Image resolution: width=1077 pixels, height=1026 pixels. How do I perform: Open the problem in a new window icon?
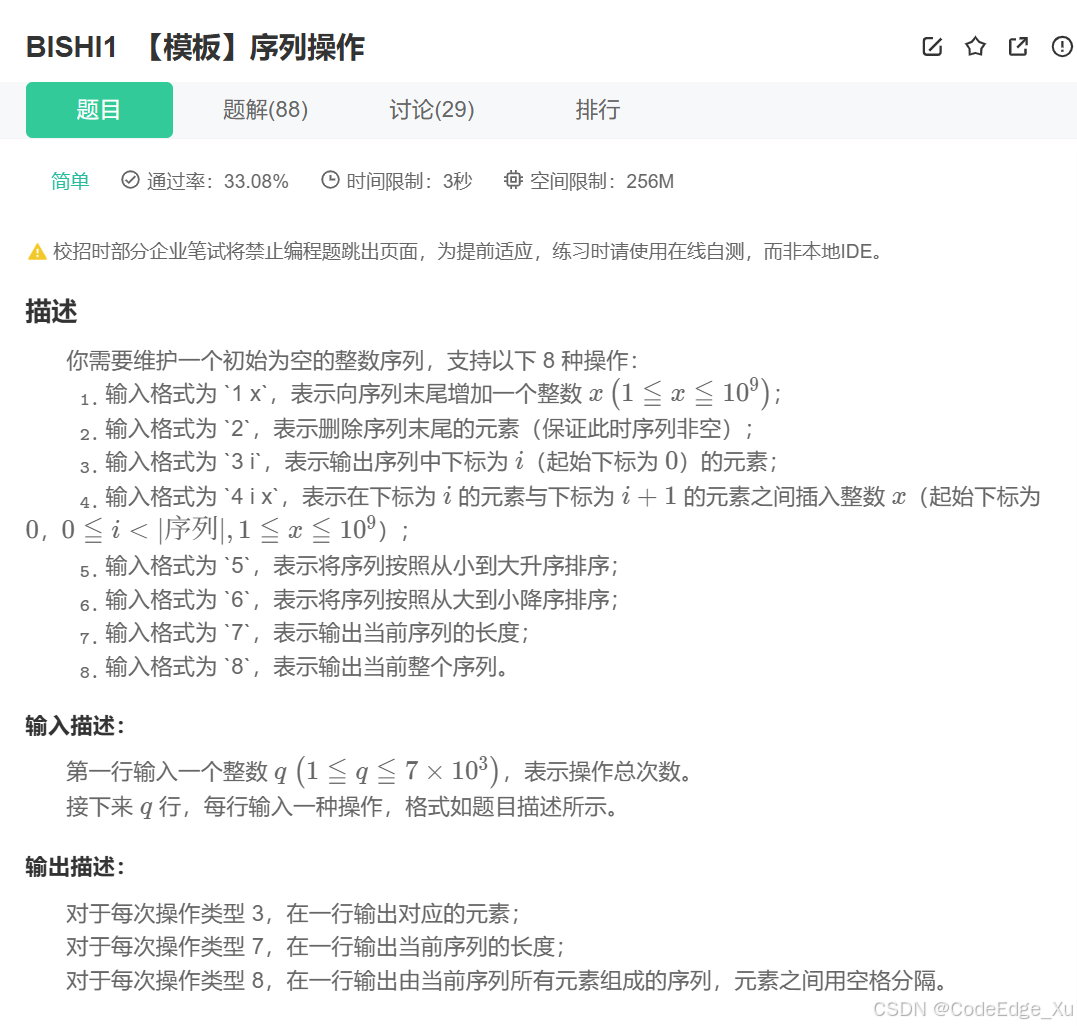click(1018, 46)
